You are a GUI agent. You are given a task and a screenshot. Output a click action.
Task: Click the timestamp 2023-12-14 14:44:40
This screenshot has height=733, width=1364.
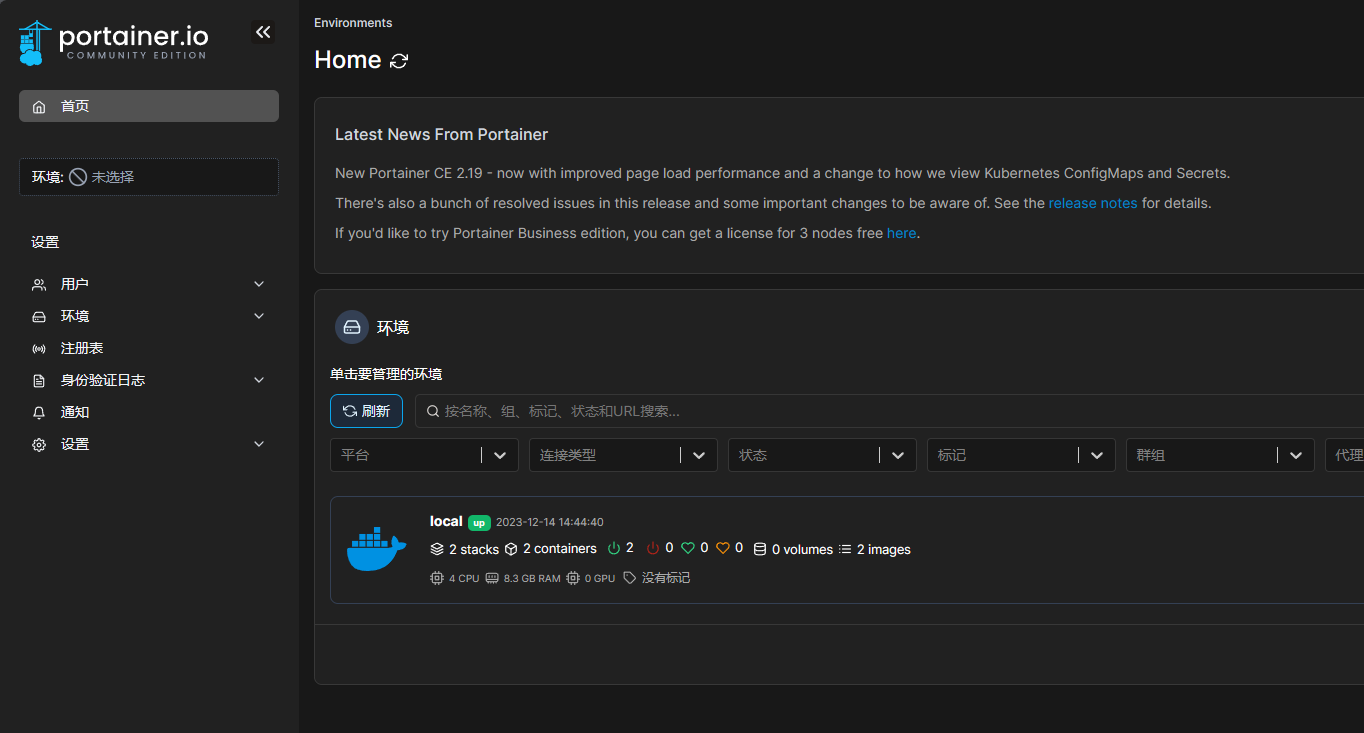[x=550, y=522]
